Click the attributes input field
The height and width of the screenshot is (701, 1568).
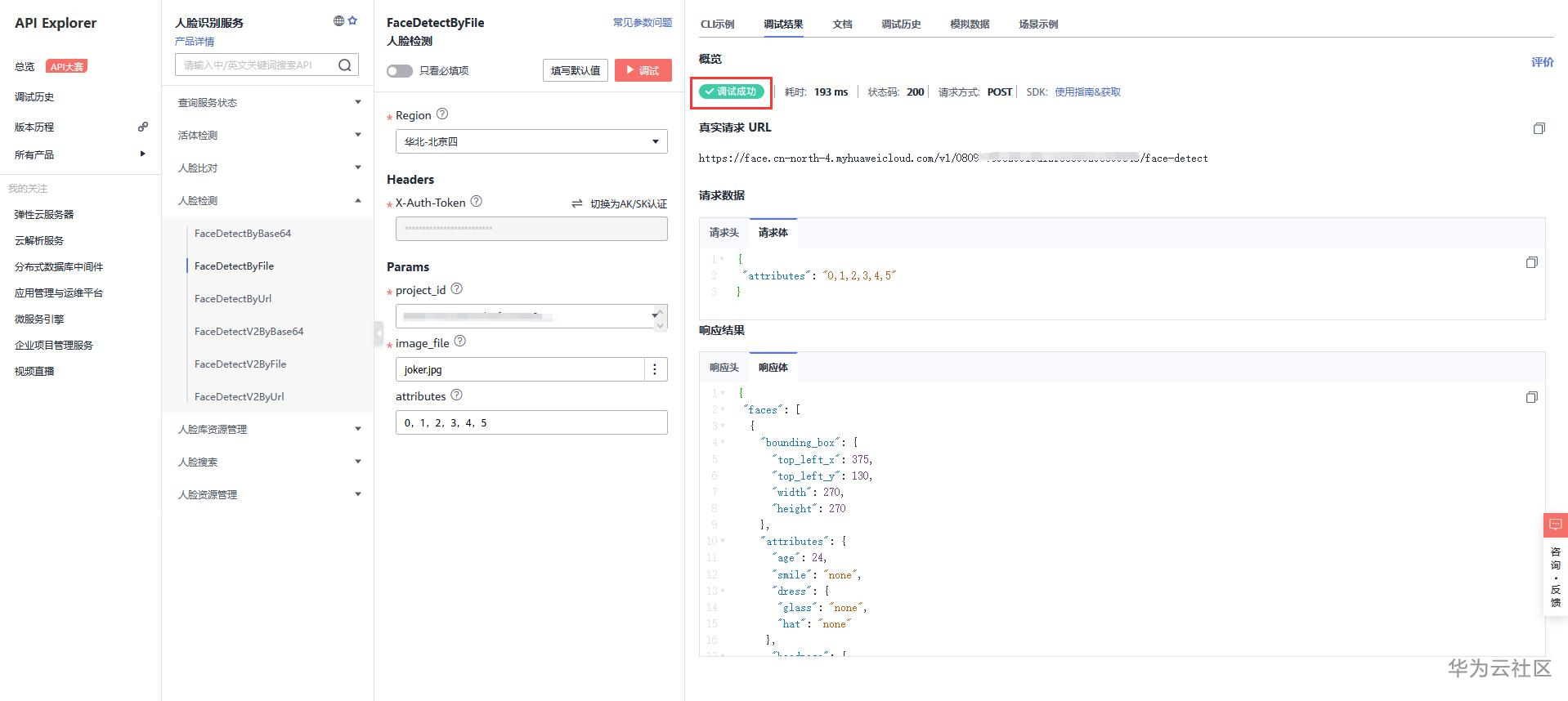point(531,422)
